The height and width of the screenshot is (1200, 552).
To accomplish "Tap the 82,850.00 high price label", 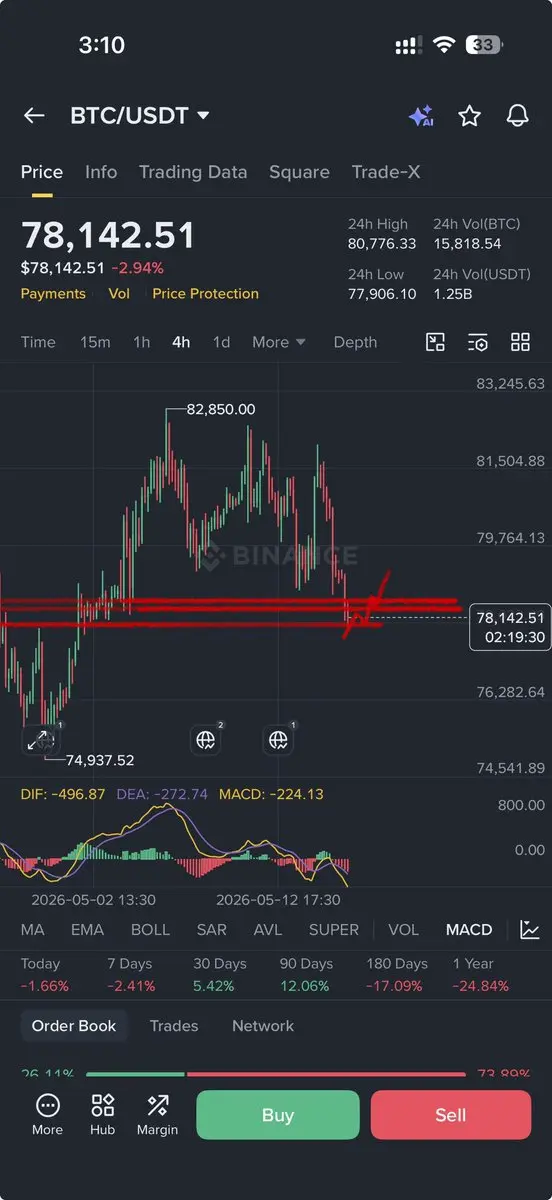I will [x=221, y=409].
